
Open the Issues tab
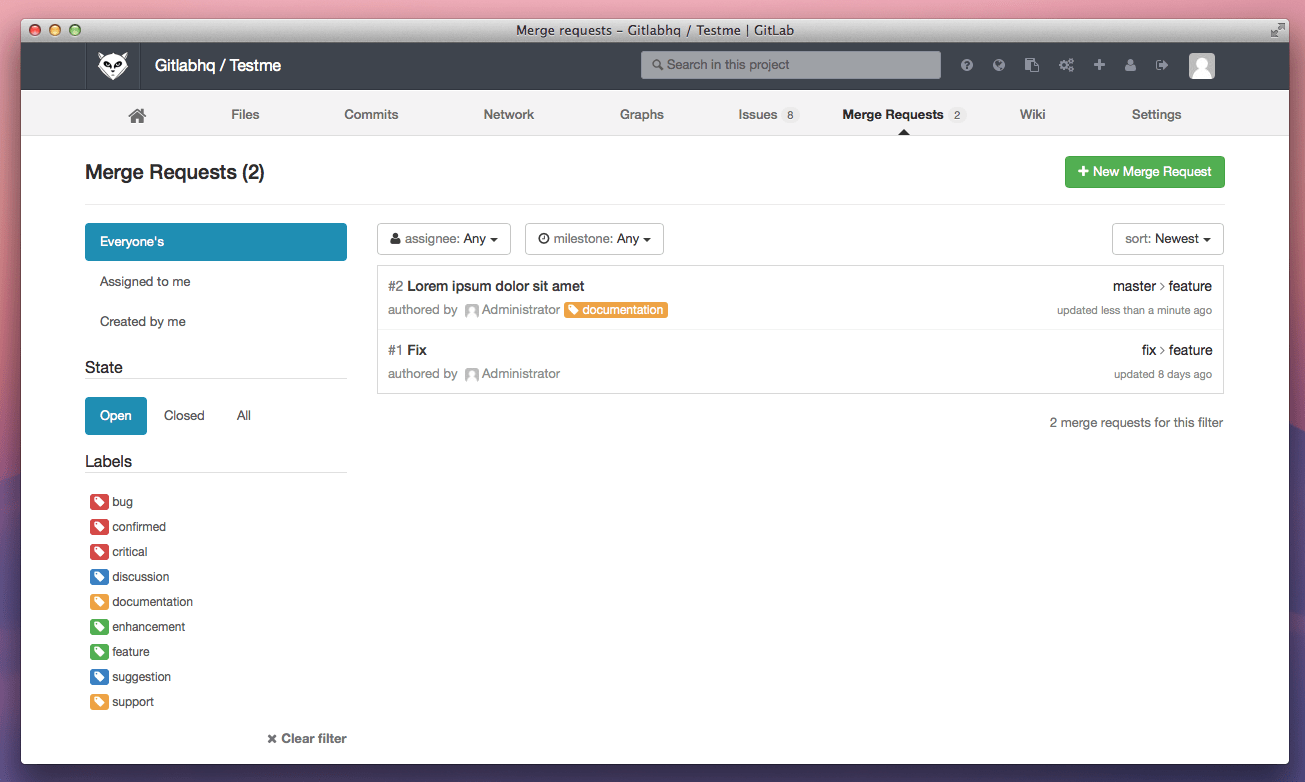[x=757, y=114]
